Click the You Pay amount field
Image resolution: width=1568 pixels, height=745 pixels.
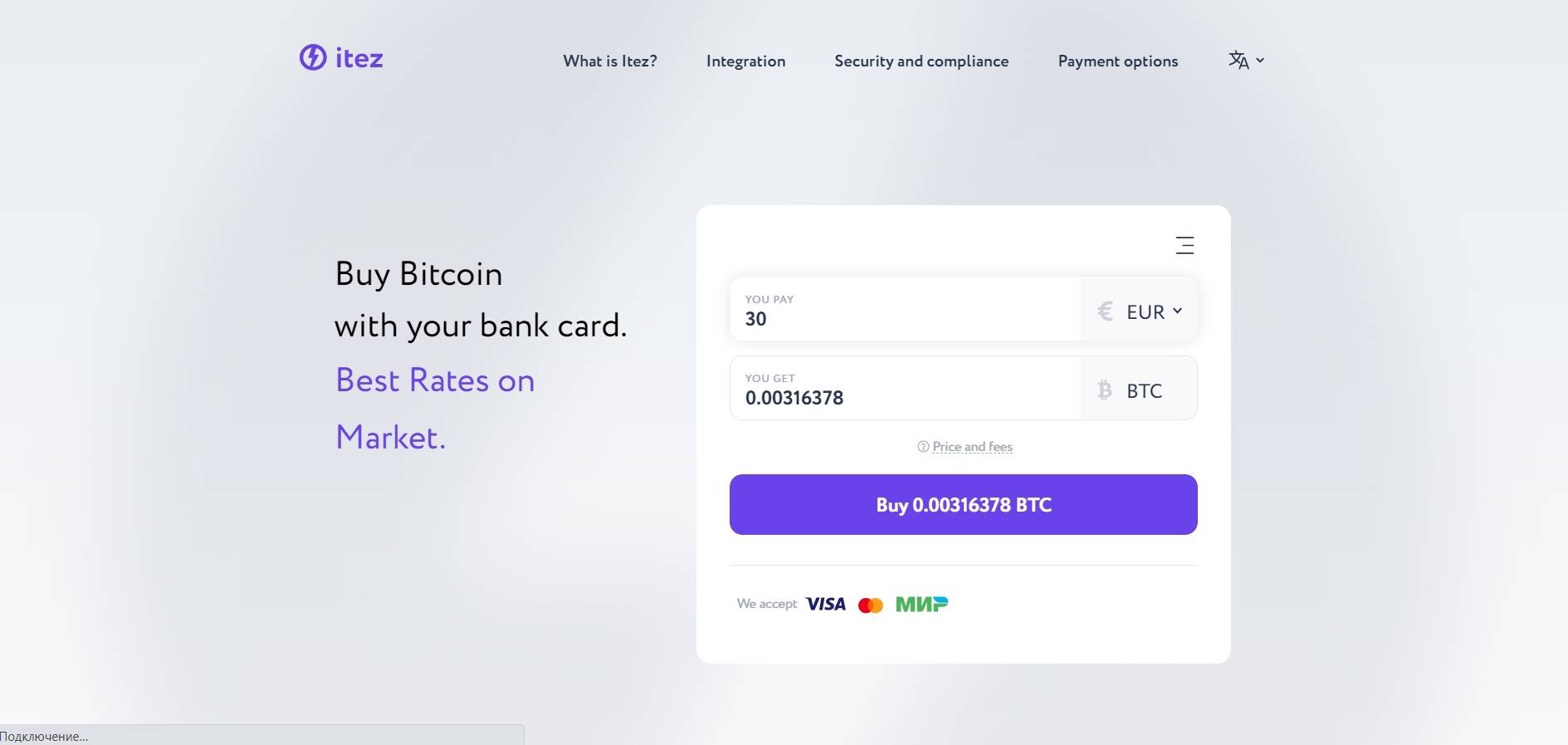[906, 310]
